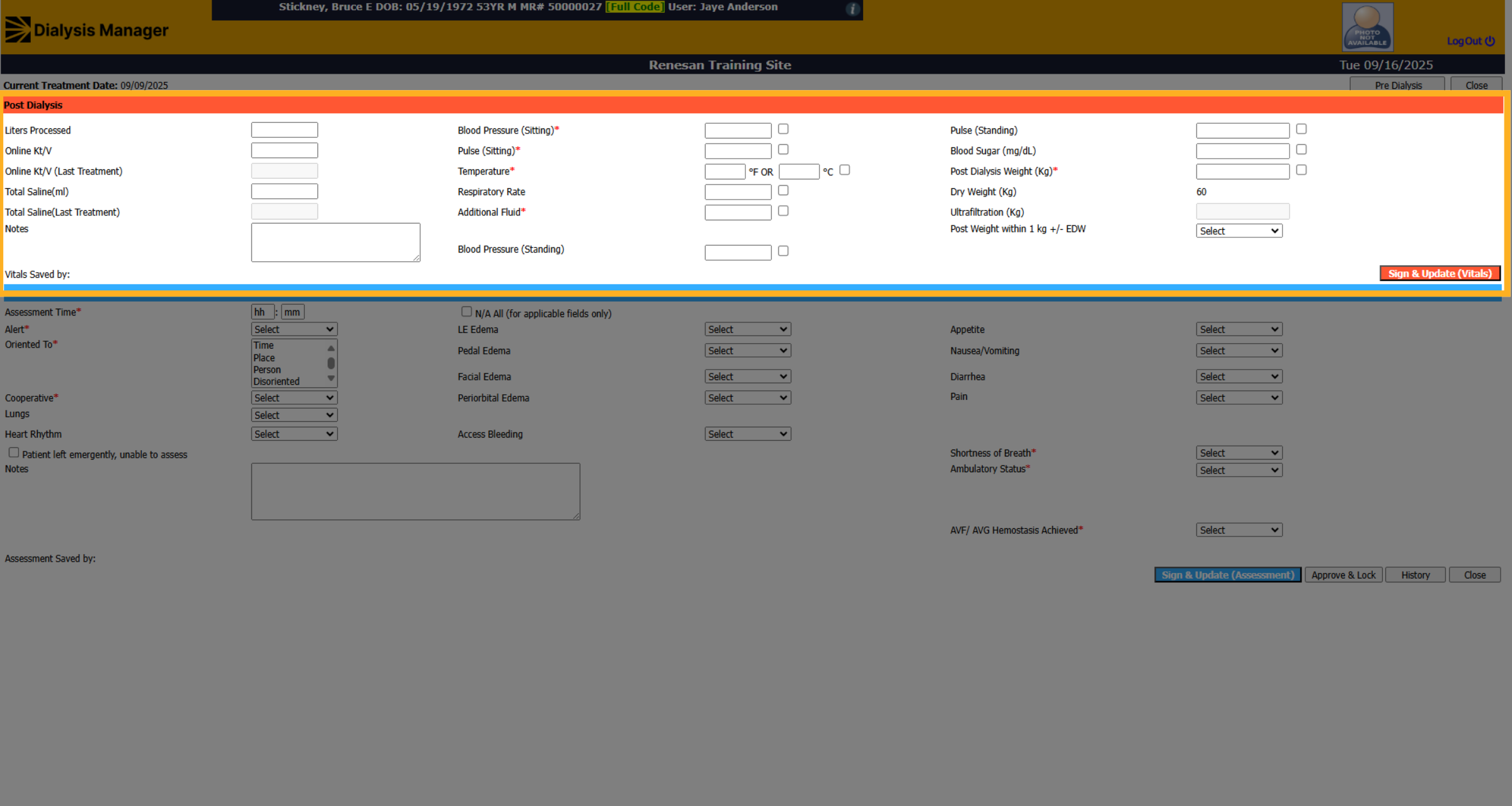
Task: Select Disoriented in Oriented To list
Action: click(289, 382)
